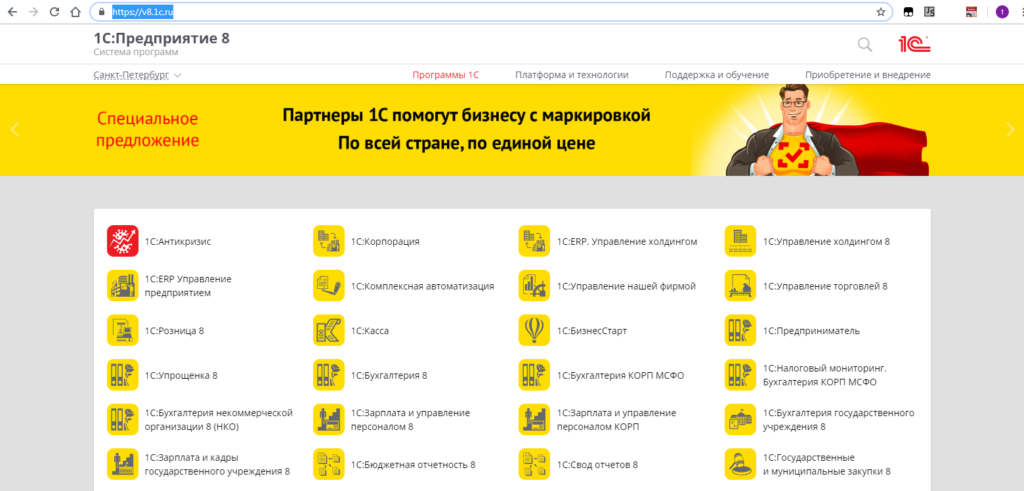View site information via the padlock icon

101,12
